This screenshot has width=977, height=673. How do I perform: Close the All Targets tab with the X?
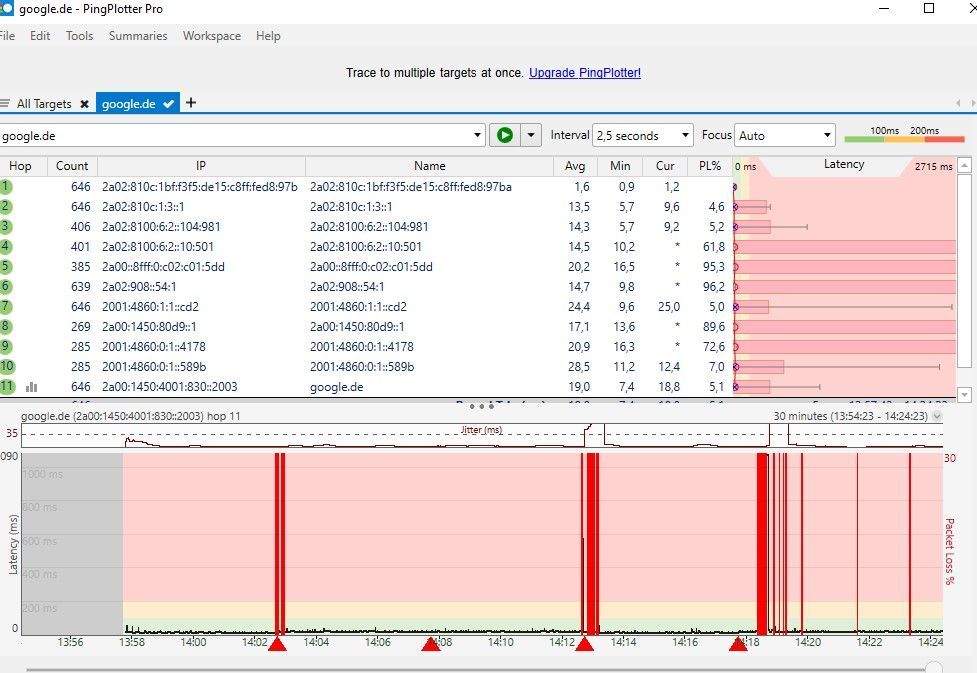click(84, 104)
